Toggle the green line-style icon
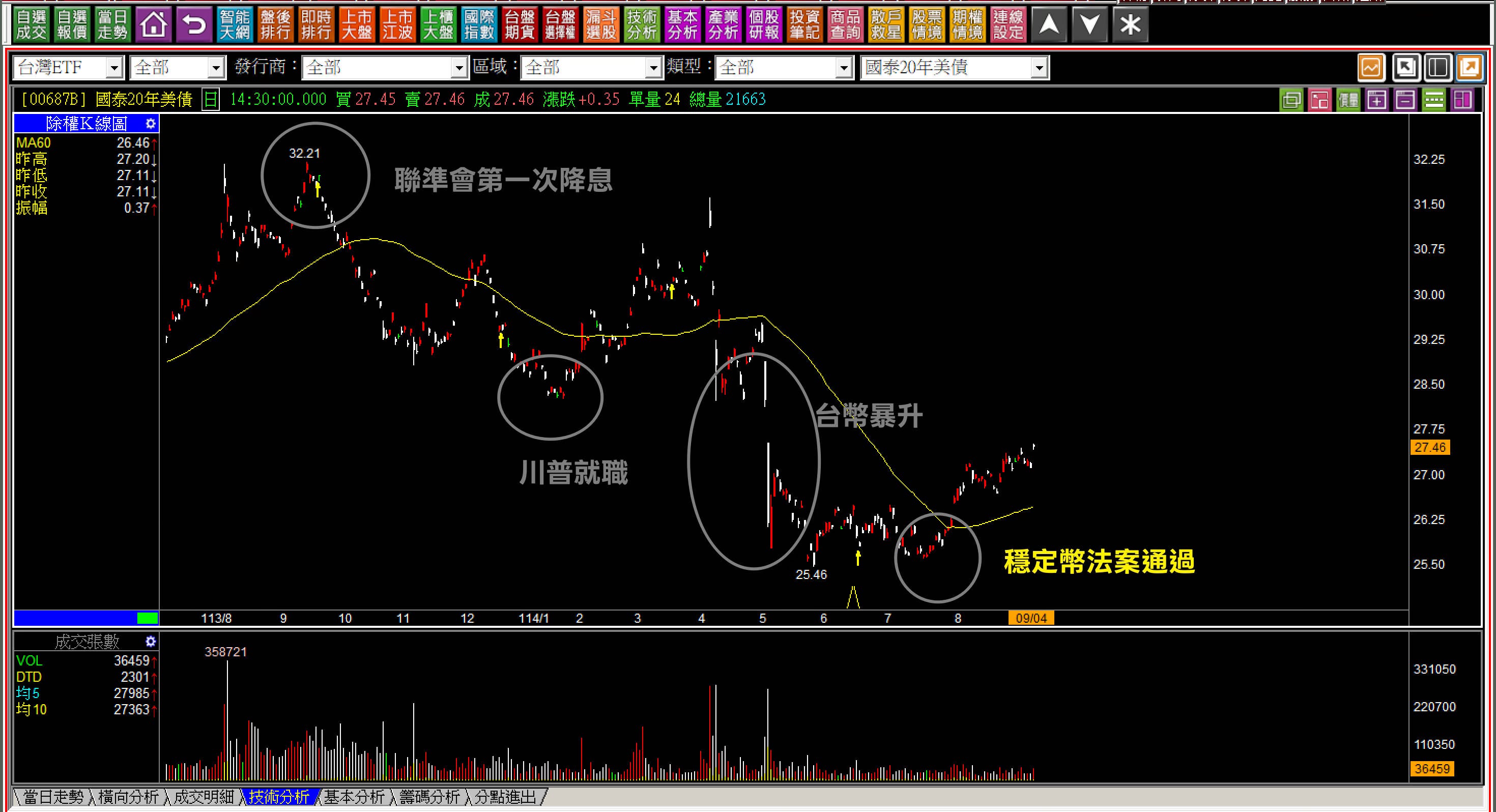The image size is (1496, 812). [1434, 100]
